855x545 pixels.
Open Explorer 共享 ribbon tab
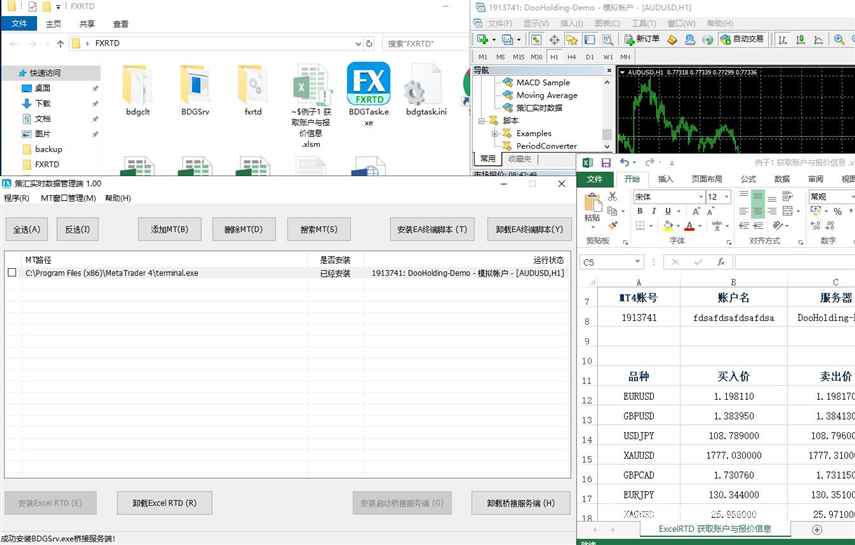(x=87, y=24)
